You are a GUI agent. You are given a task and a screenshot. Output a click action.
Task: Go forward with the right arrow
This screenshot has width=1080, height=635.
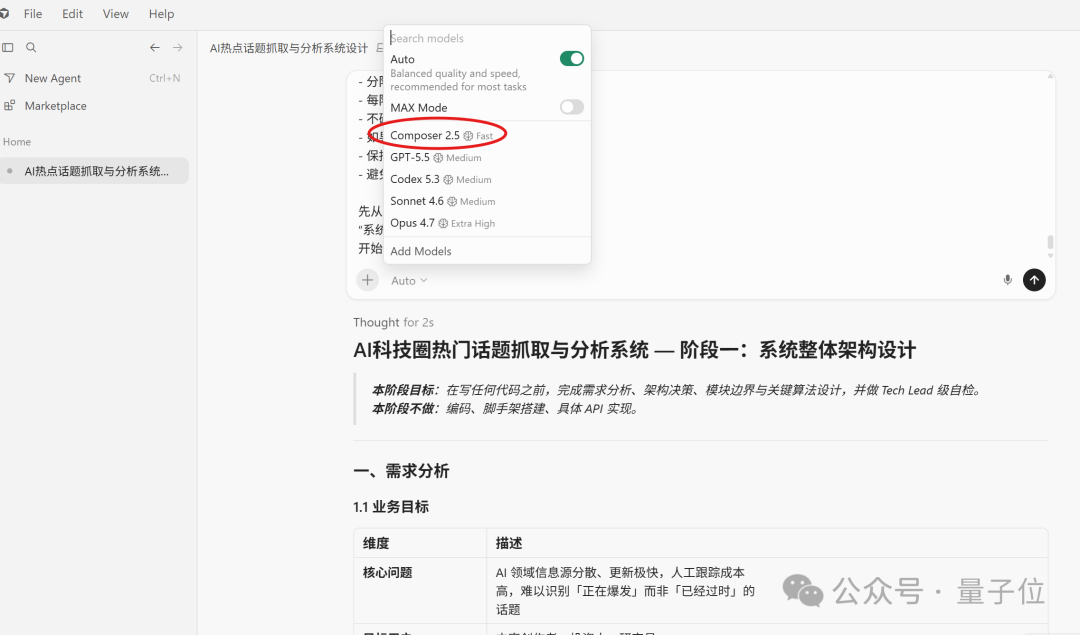point(178,48)
